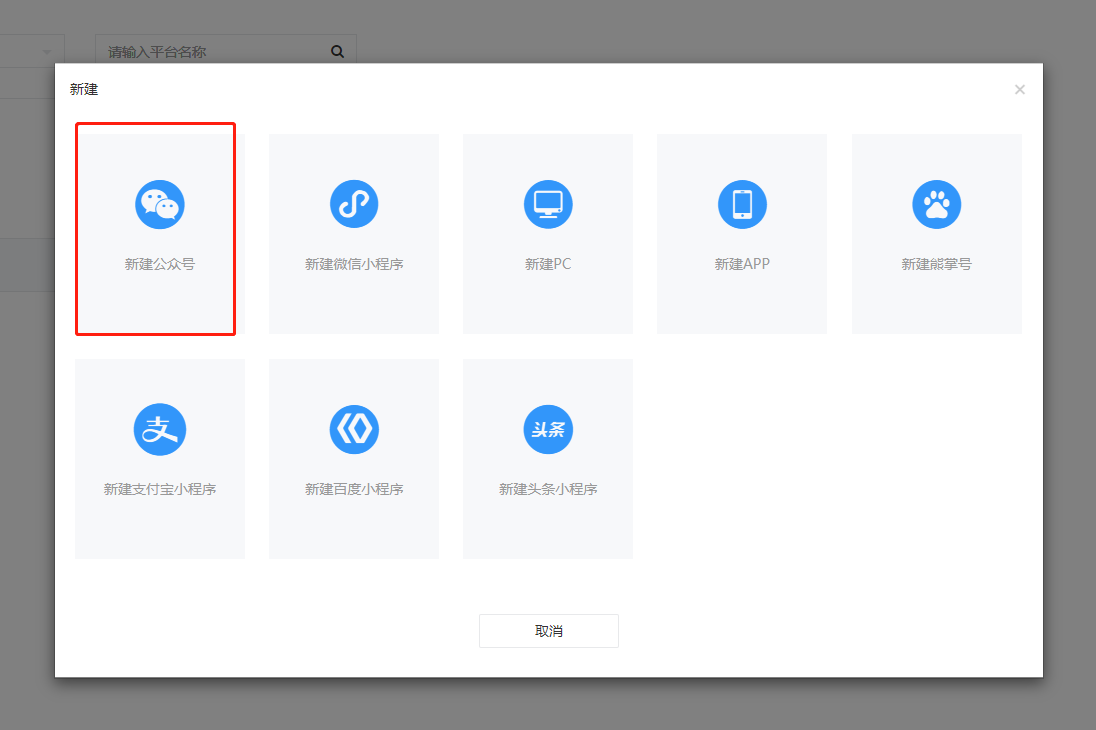This screenshot has height=730, width=1096.
Task: Open the dropdown left of the search box
Action: point(32,51)
